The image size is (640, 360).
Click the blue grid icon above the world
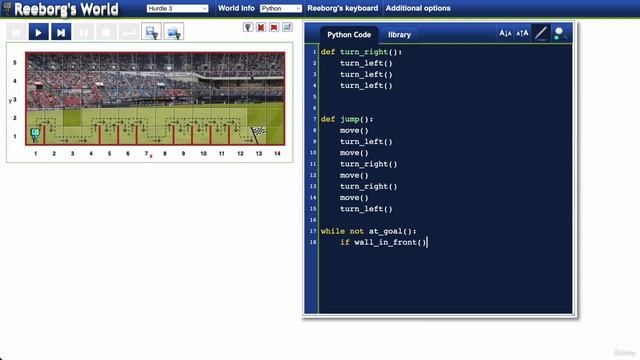click(x=287, y=27)
